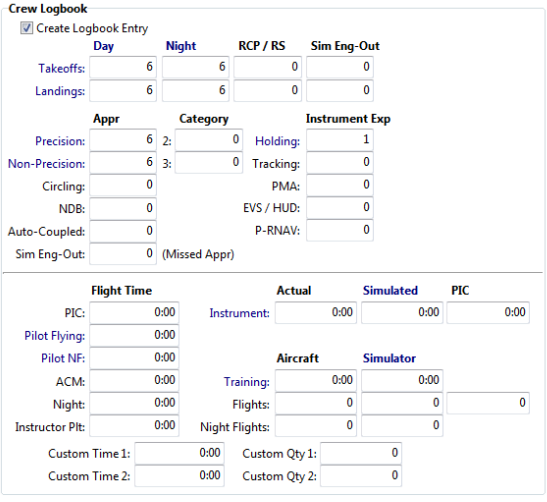Select the Category 2 field
Viewport: 547px width, 502px height.
tap(209, 140)
